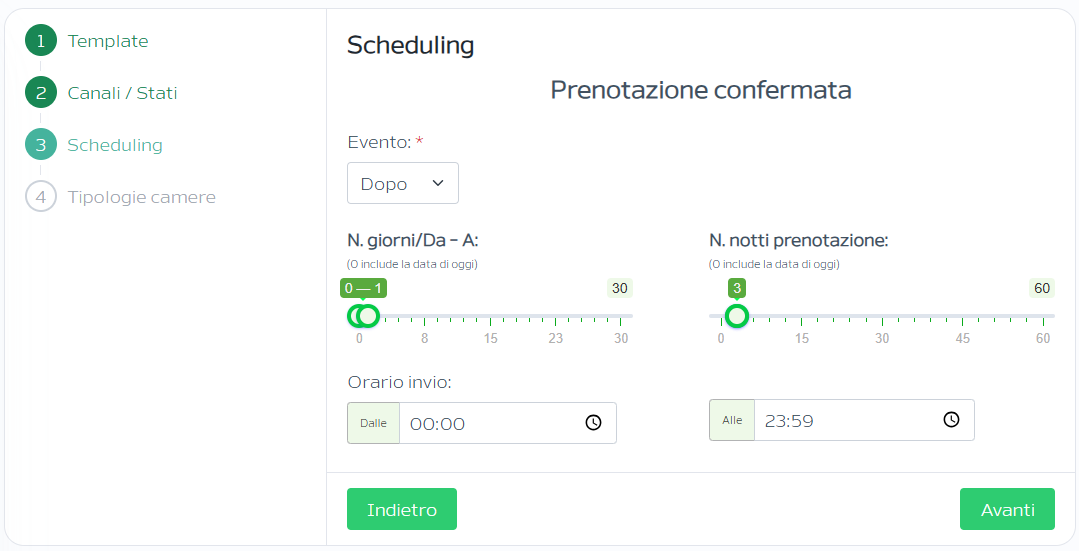
Task: Click the step 4 circle icon
Action: click(41, 197)
